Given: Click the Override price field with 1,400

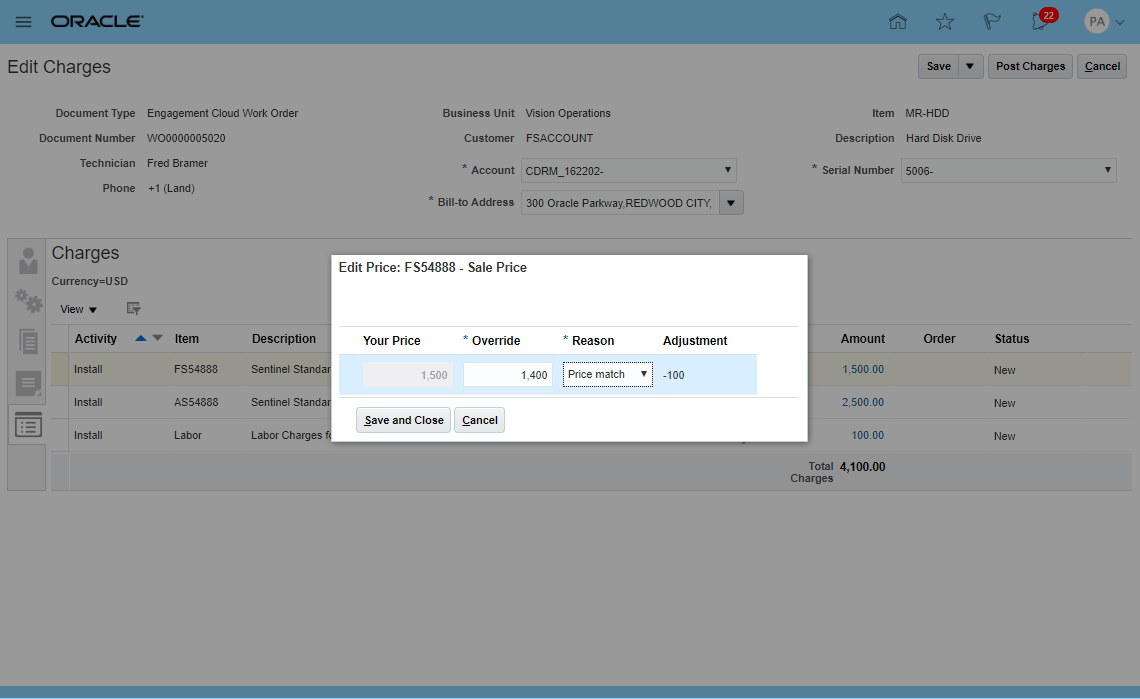Looking at the screenshot, I should click(x=507, y=375).
